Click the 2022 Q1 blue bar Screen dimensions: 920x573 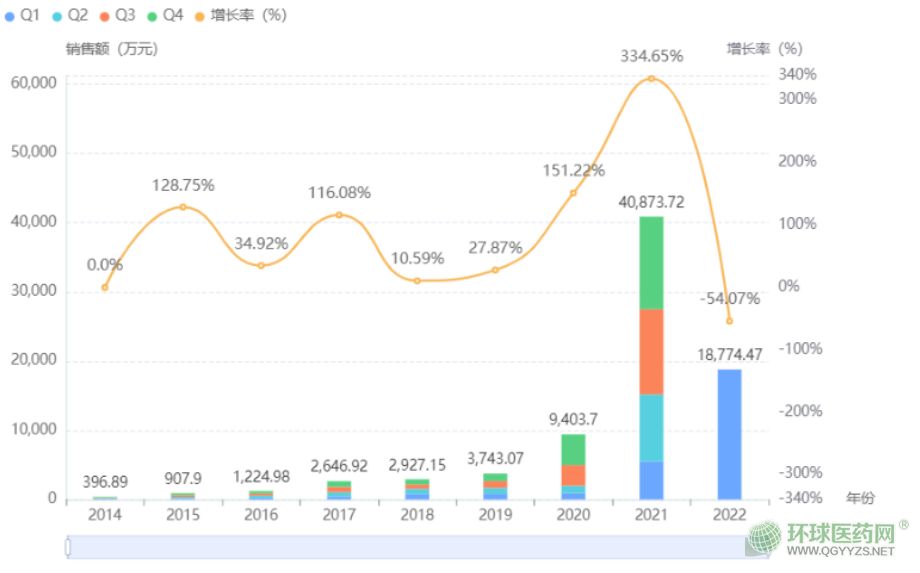tap(729, 434)
